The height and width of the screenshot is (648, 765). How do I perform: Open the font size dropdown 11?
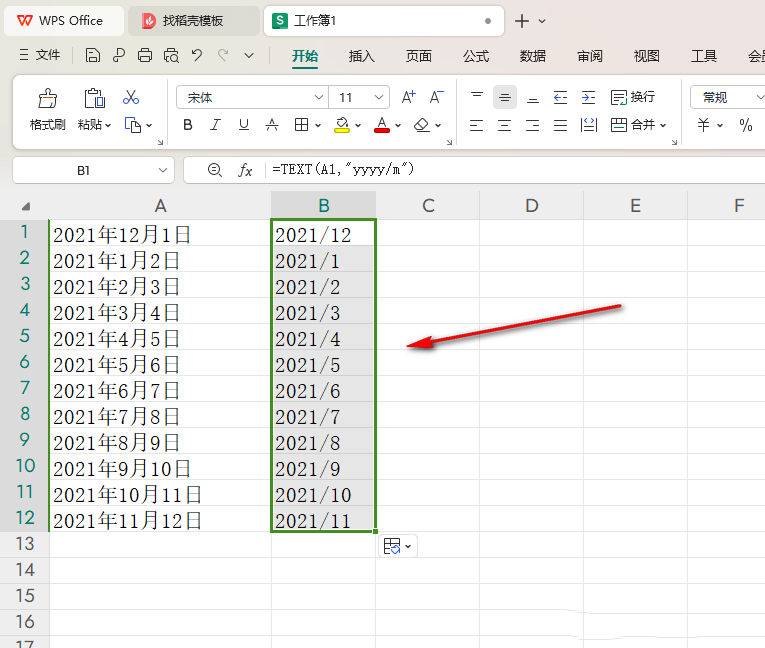click(x=379, y=98)
